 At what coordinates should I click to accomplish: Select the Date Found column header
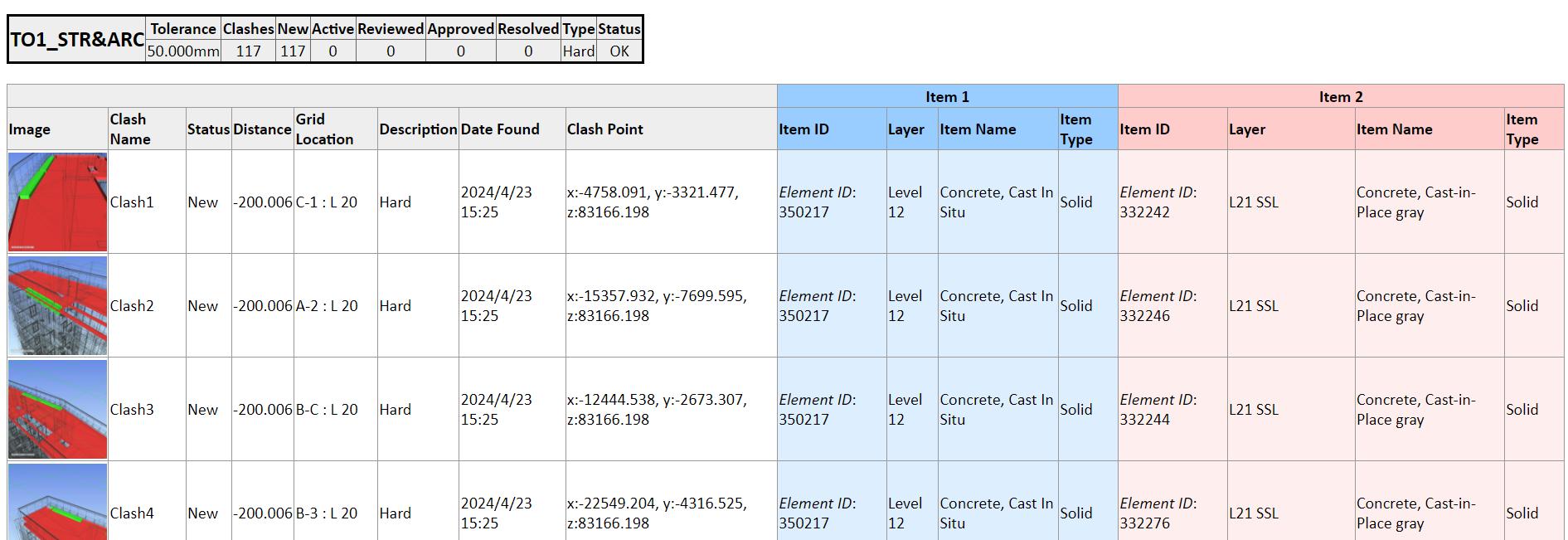[500, 129]
